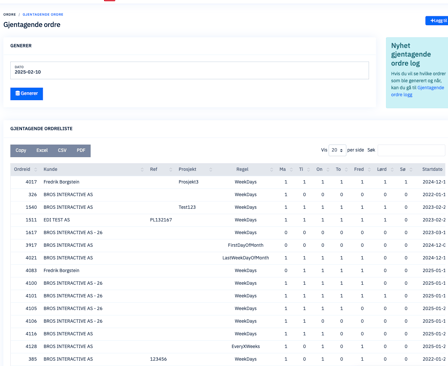Click the Ordre breadcrumb link
The width and height of the screenshot is (448, 366).
click(x=9, y=14)
